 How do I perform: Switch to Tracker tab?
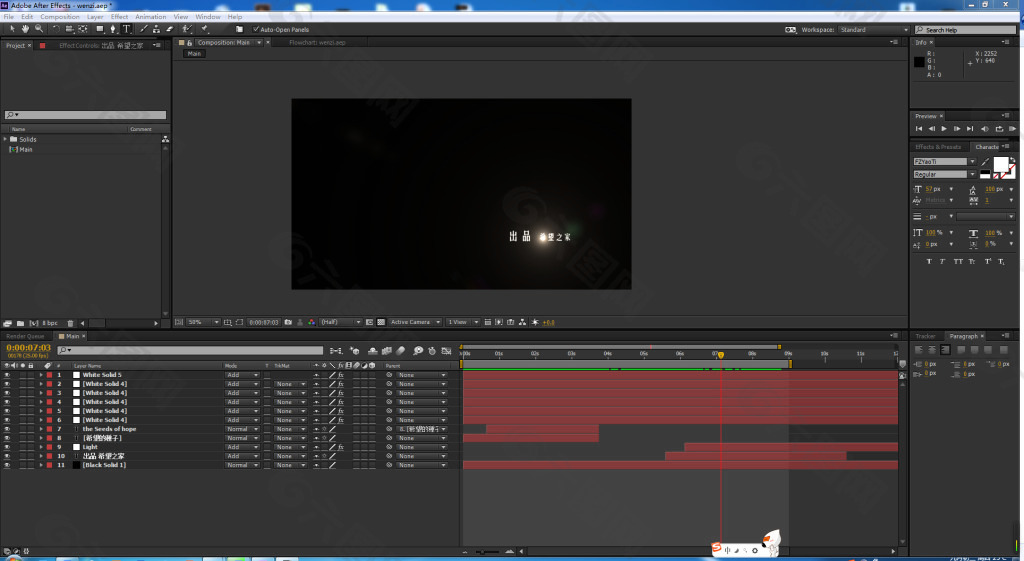[925, 336]
